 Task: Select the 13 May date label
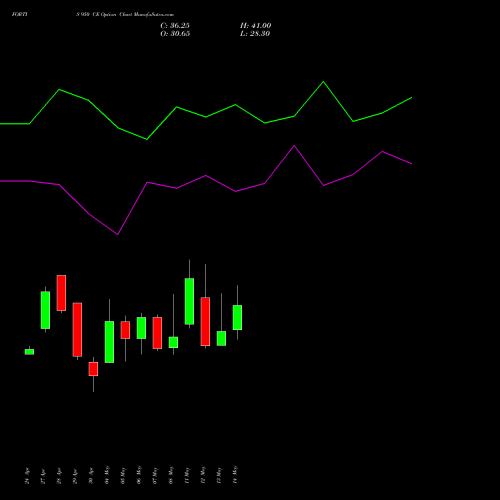(219, 475)
